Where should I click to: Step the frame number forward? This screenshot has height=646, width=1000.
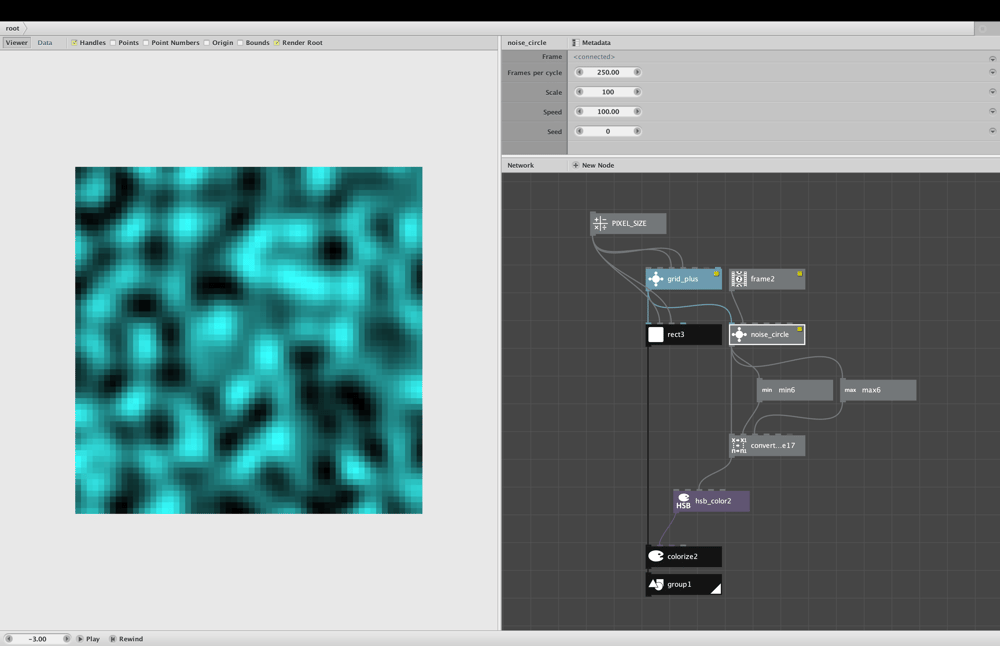66,638
